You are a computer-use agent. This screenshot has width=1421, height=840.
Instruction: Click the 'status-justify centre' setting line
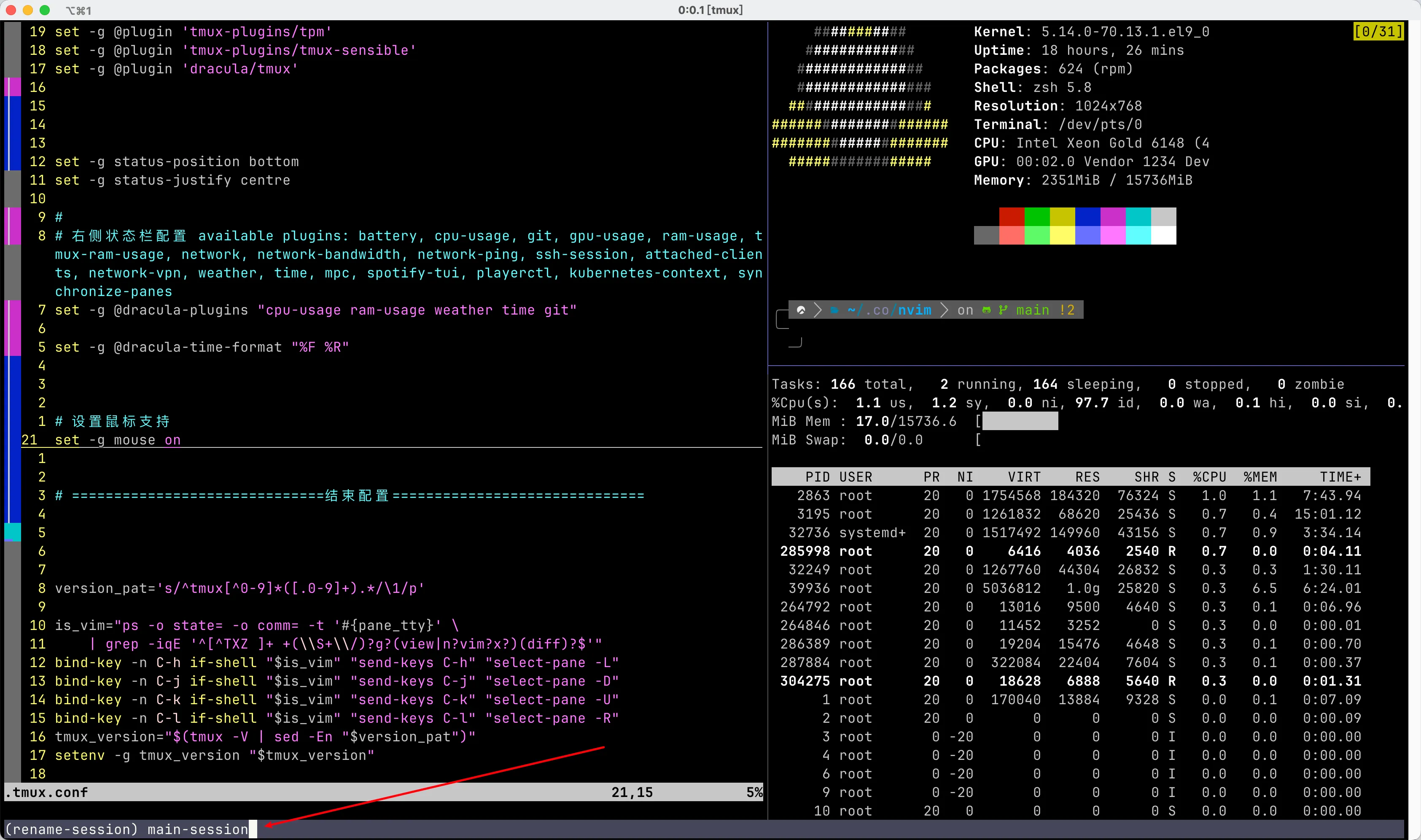pyautogui.click(x=172, y=180)
